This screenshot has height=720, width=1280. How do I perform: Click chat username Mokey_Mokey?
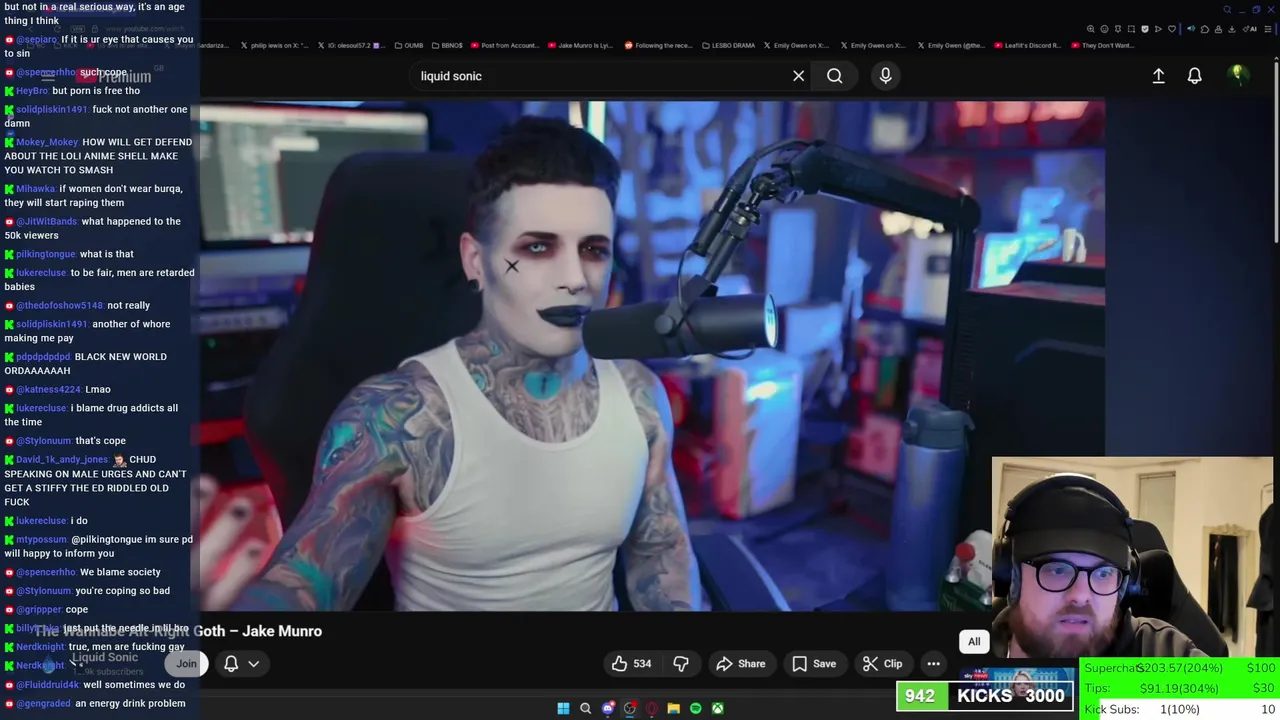pyautogui.click(x=47, y=142)
